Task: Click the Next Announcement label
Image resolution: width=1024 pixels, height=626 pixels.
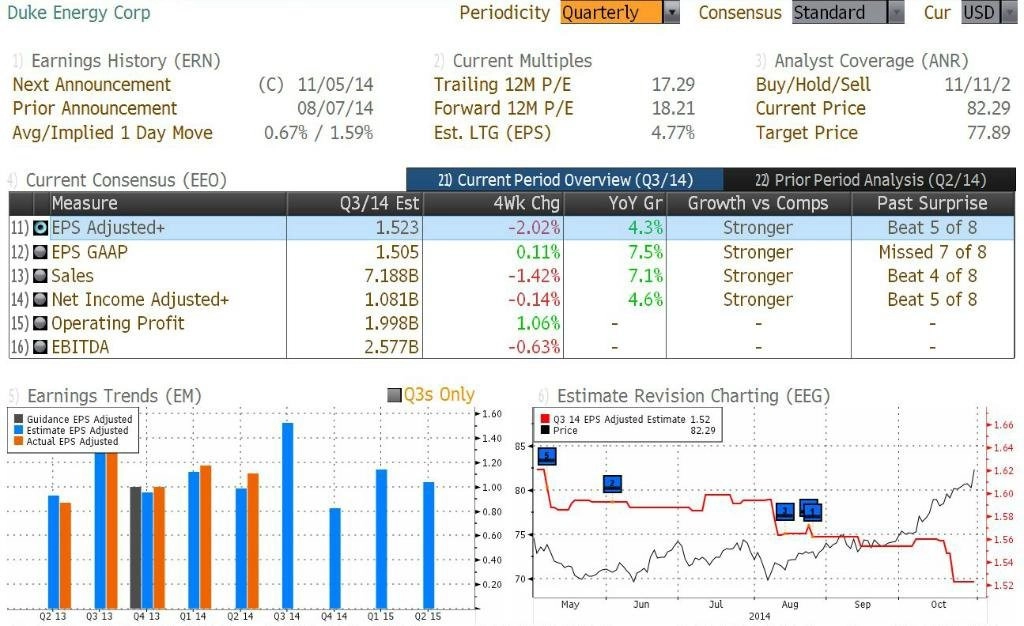Action: 91,85
